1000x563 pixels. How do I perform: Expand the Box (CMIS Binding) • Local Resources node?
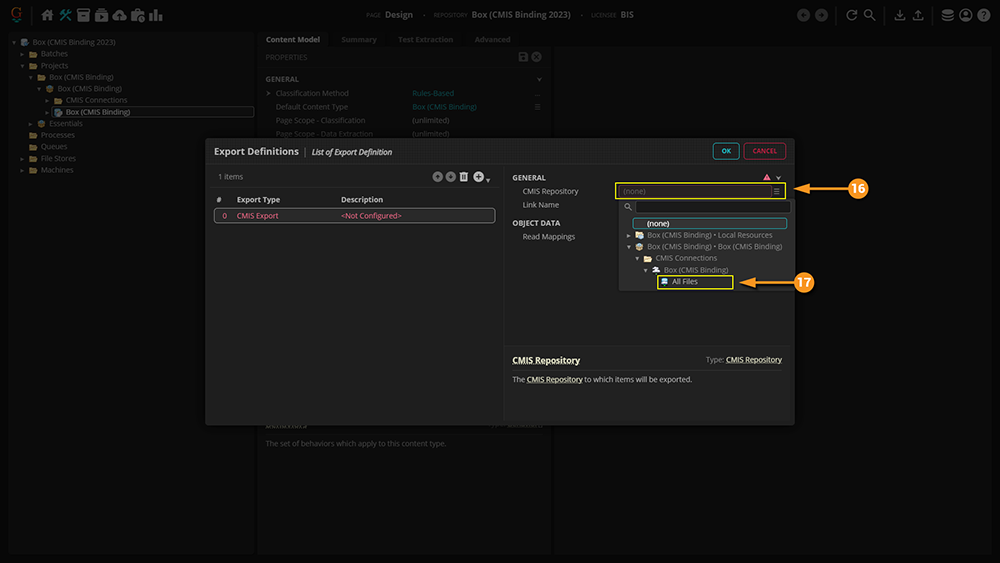(629, 235)
